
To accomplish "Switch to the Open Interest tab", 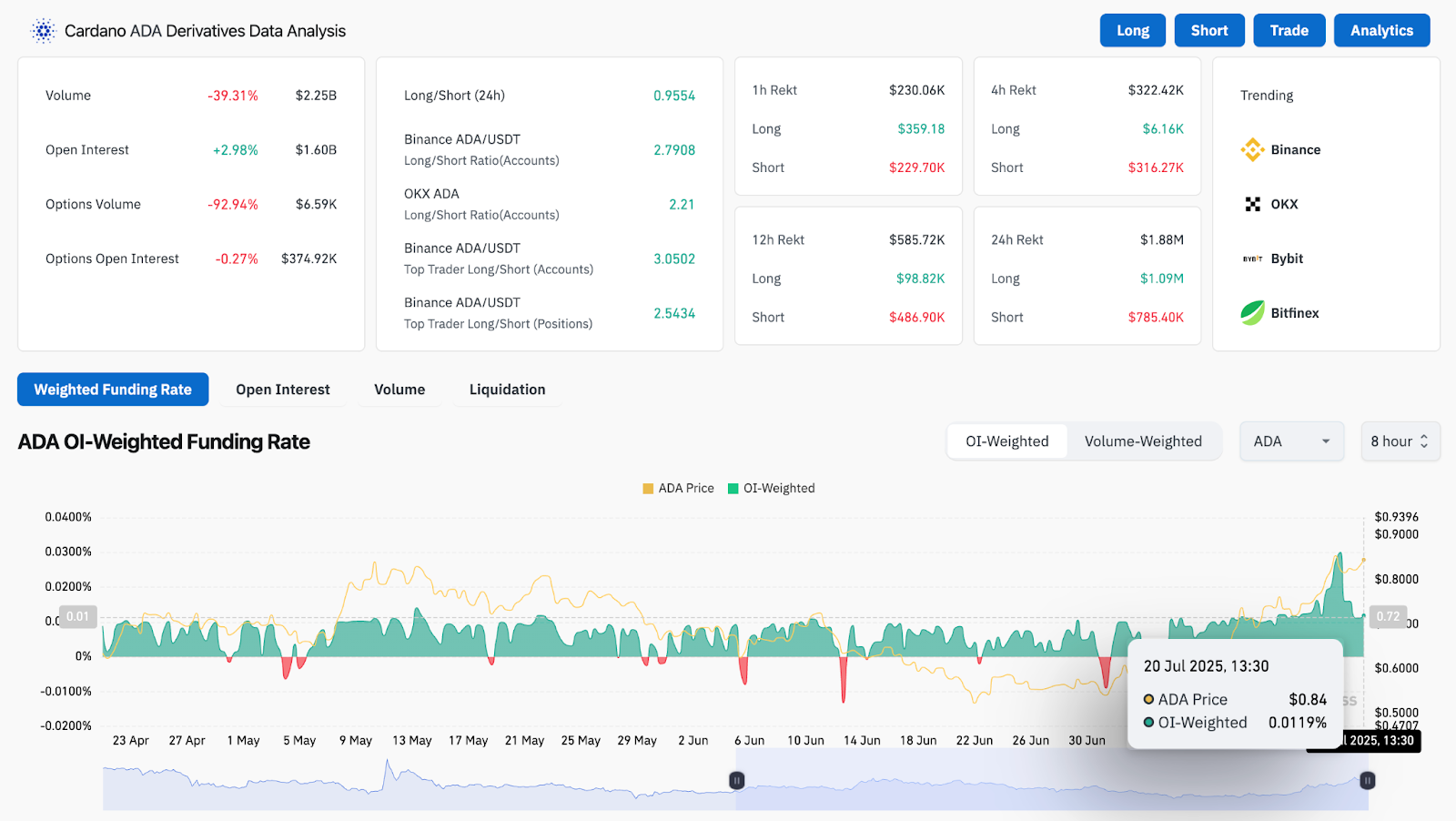I will pyautogui.click(x=282, y=390).
